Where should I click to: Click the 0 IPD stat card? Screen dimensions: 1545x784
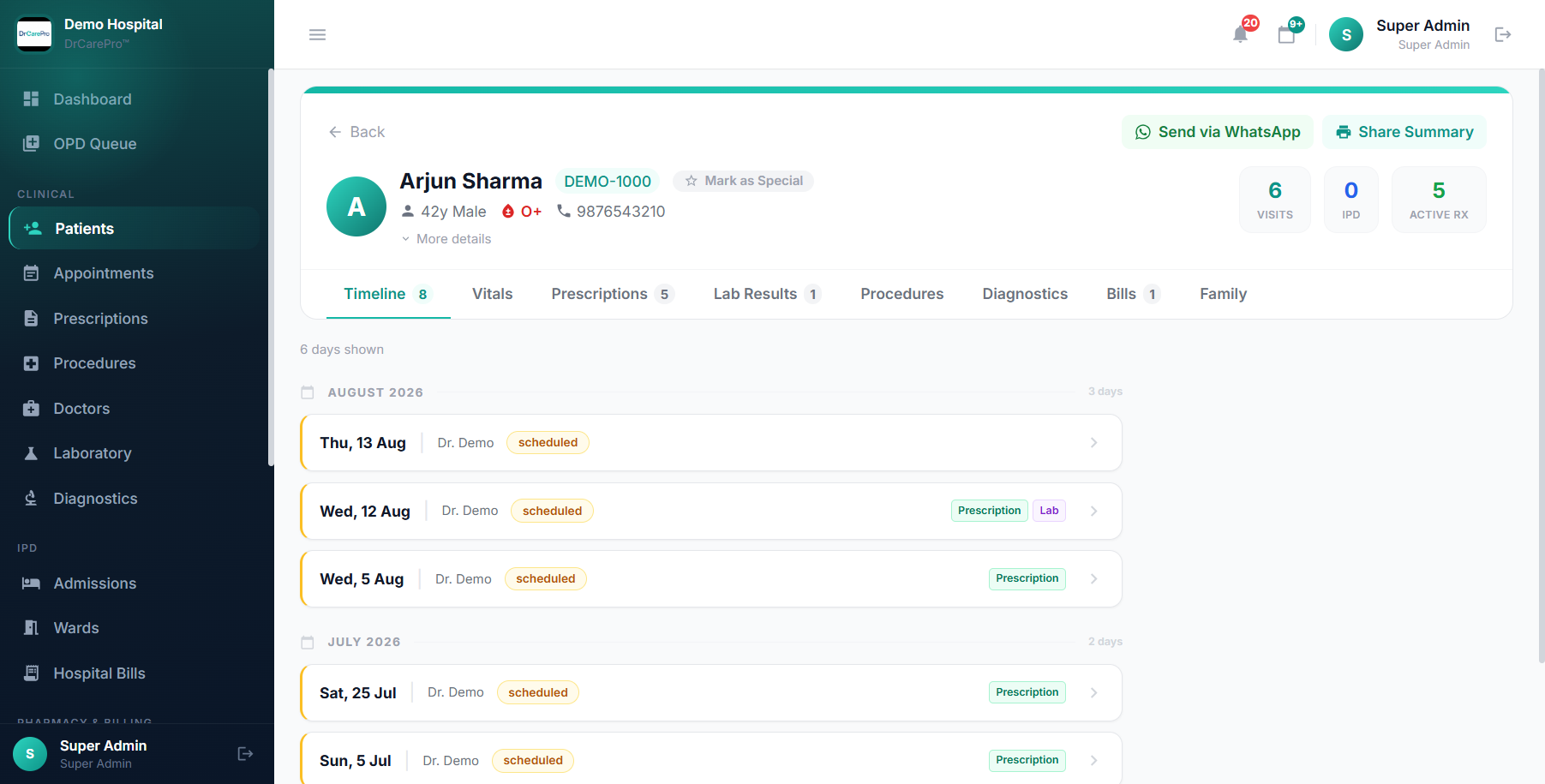point(1350,200)
